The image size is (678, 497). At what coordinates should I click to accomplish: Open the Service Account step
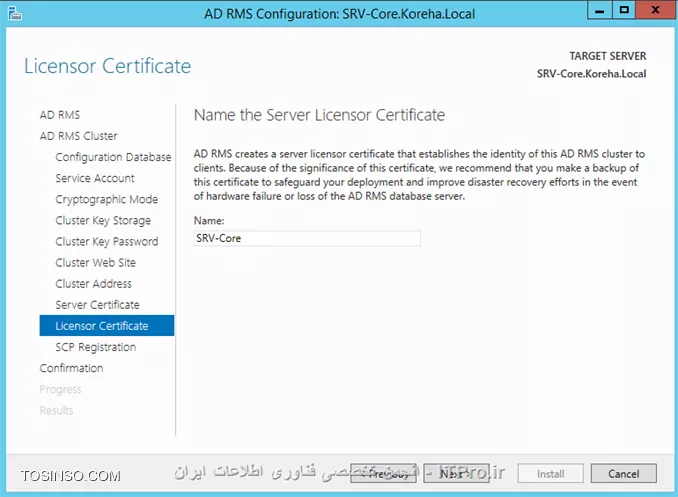[x=95, y=178]
